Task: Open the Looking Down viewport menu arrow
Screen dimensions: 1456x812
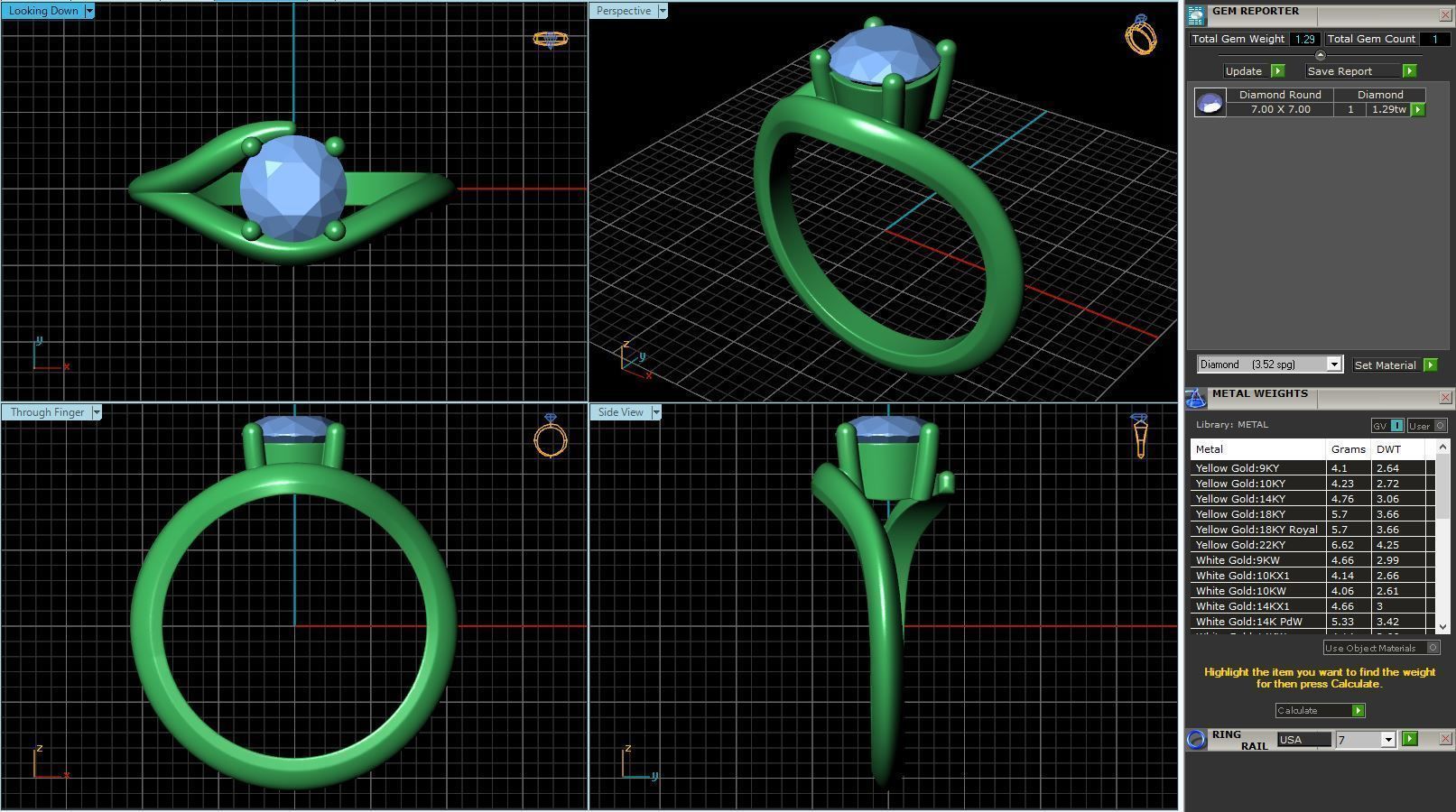Action: tap(89, 11)
